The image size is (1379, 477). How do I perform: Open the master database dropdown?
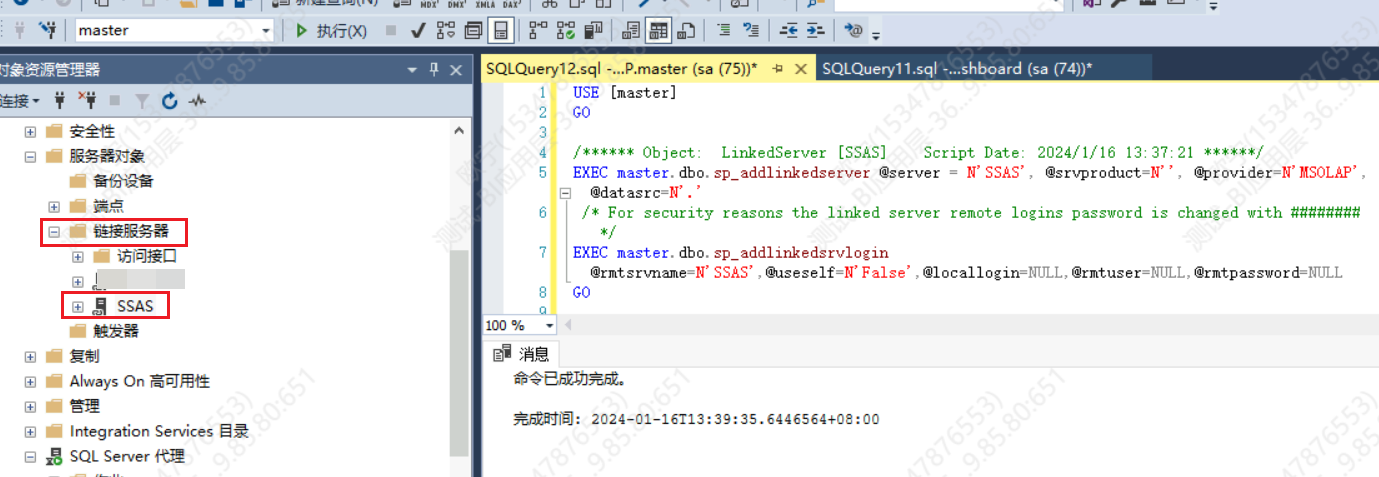(x=266, y=30)
